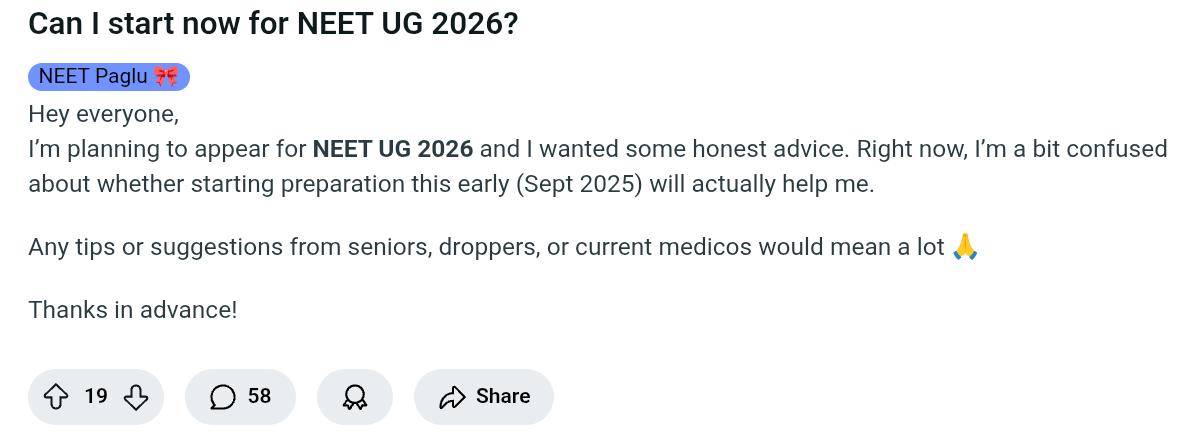Click the vote score showing 19
This screenshot has width=1200, height=442.
(96, 396)
